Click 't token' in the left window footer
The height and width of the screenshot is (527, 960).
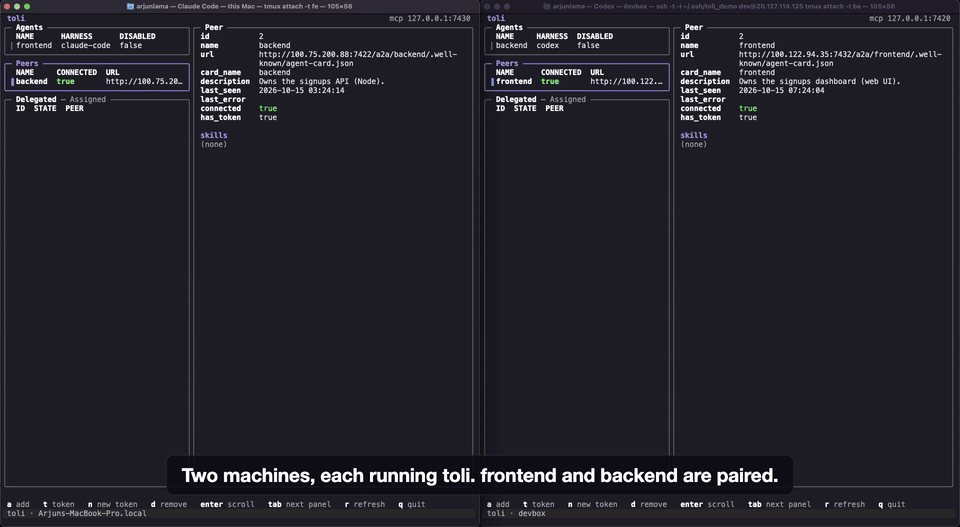pos(59,504)
